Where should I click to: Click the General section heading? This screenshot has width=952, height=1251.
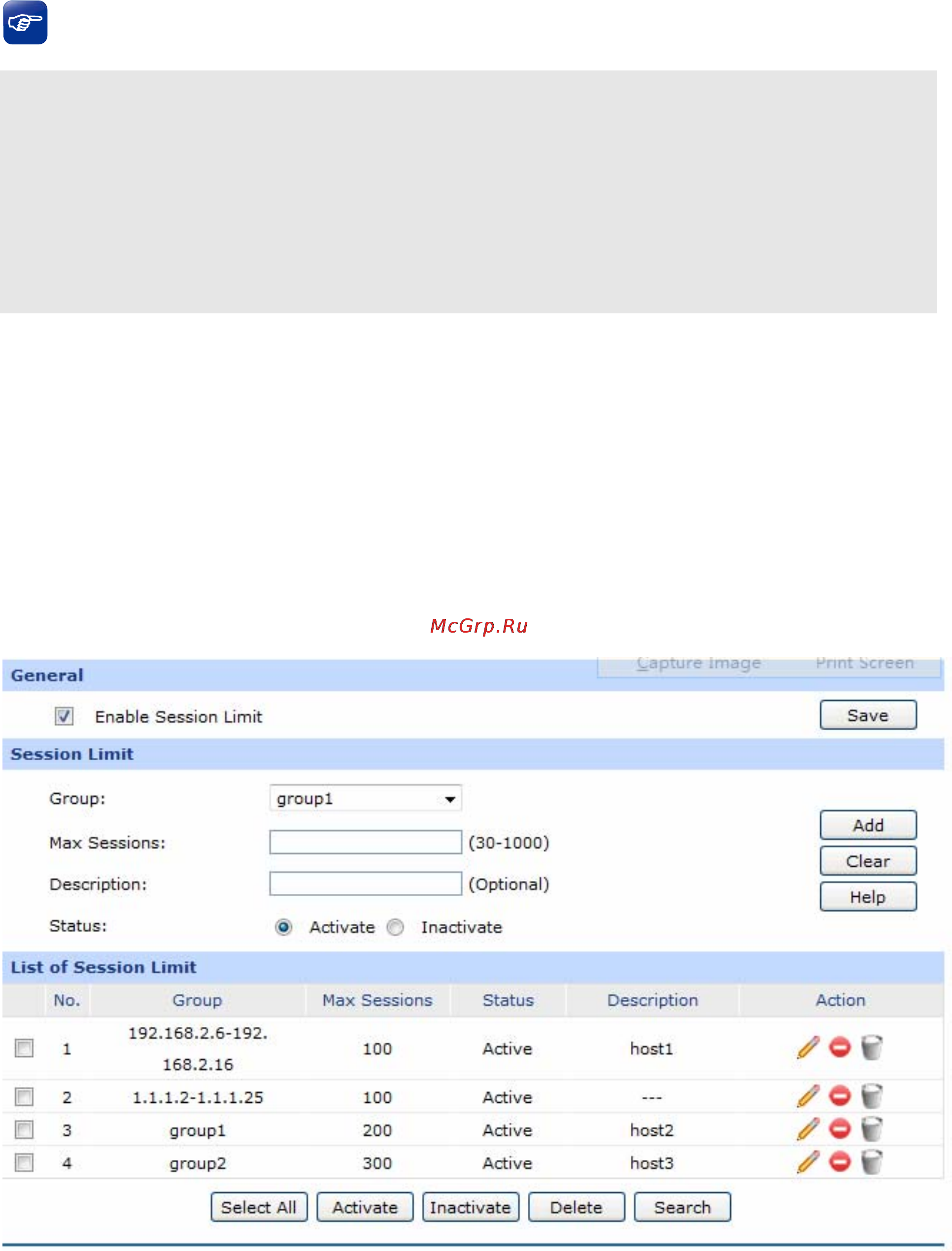[47, 676]
